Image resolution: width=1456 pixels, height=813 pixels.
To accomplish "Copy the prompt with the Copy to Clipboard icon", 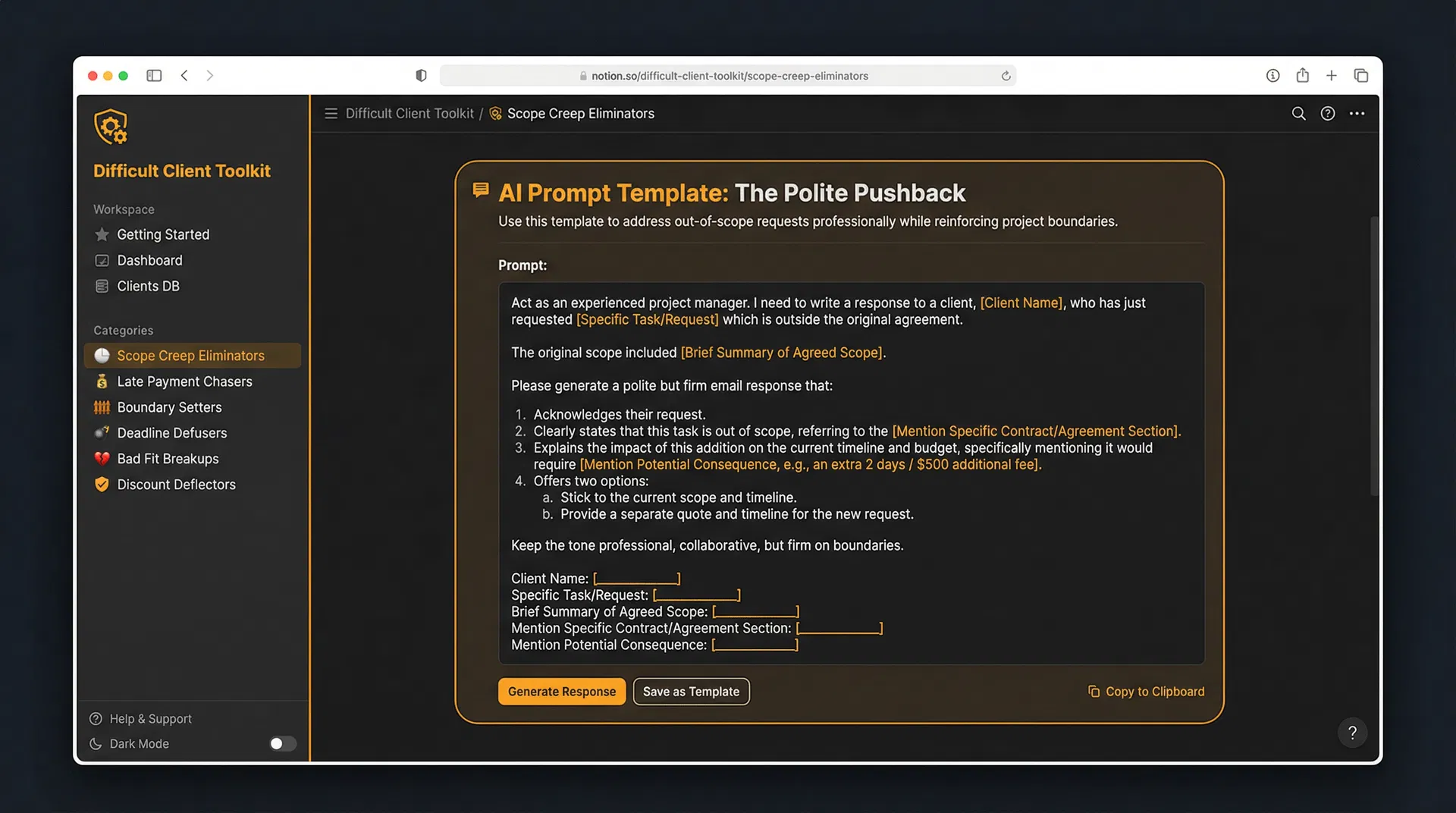I will pyautogui.click(x=1094, y=691).
